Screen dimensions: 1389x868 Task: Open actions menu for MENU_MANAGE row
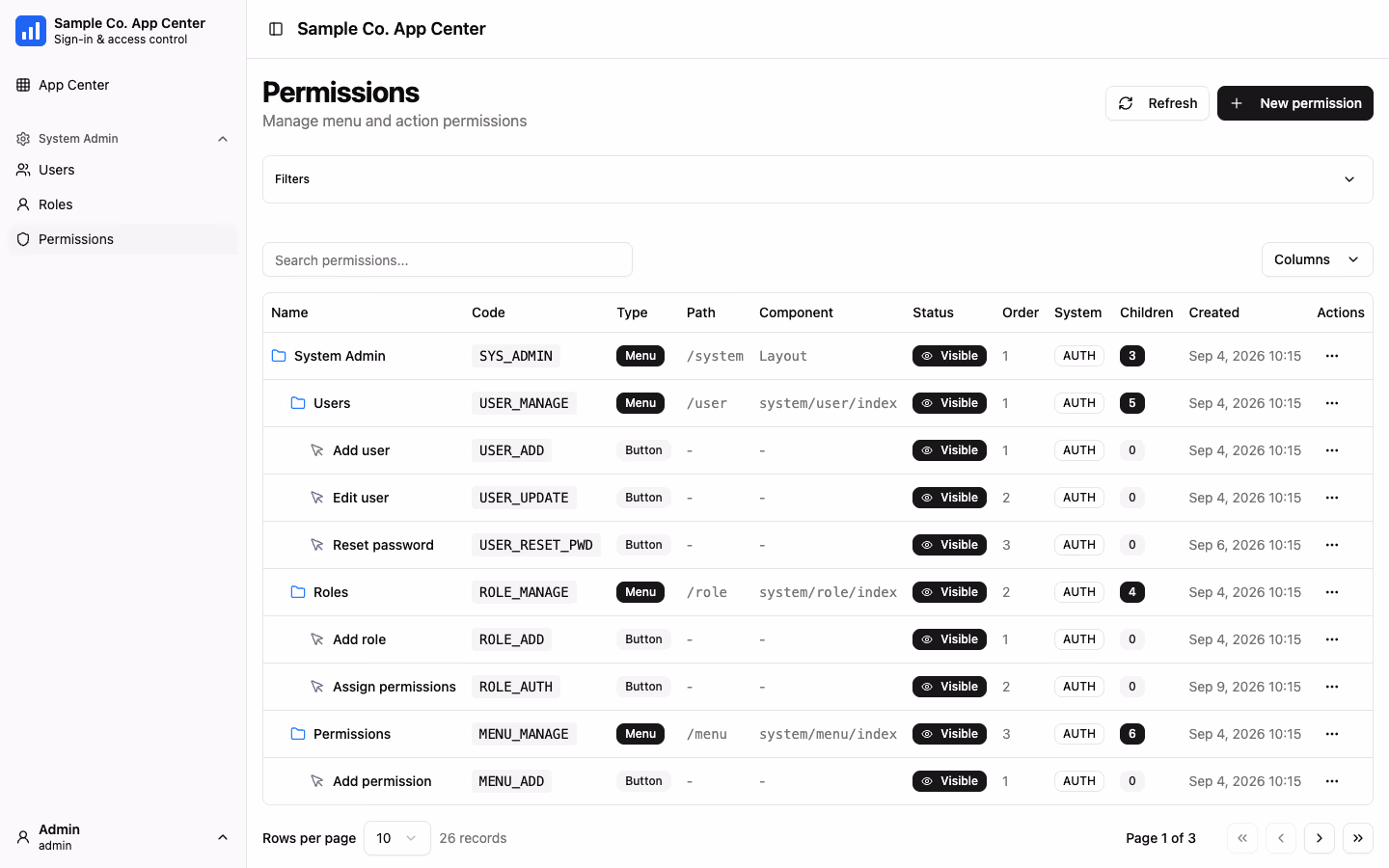pyautogui.click(x=1332, y=734)
